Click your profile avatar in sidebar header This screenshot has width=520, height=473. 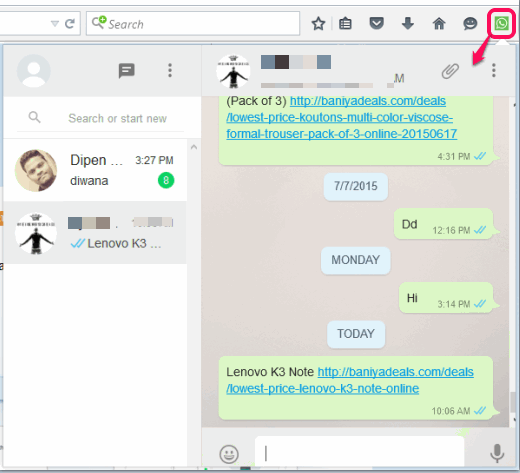click(x=34, y=71)
